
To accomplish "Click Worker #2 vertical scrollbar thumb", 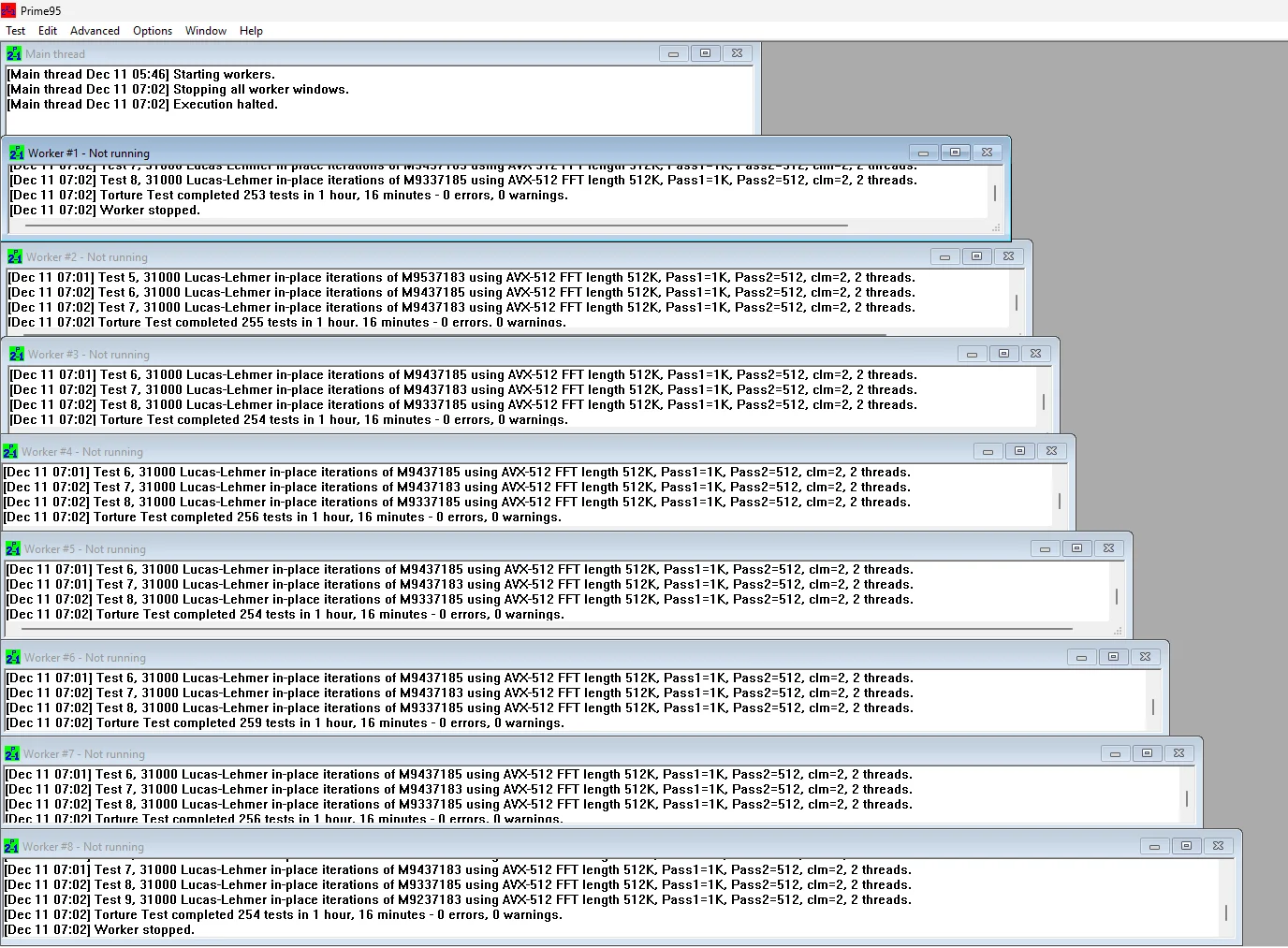I will [x=1016, y=303].
